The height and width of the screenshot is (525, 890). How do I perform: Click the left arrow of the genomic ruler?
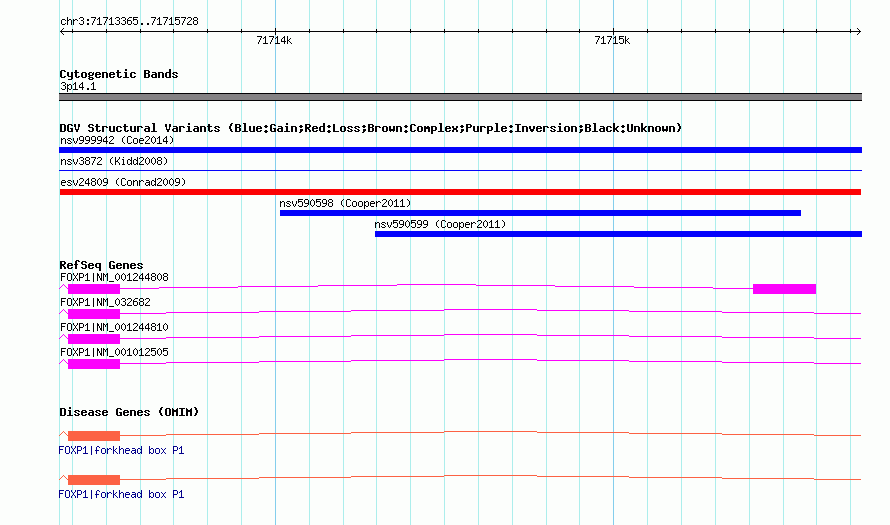pyautogui.click(x=62, y=32)
